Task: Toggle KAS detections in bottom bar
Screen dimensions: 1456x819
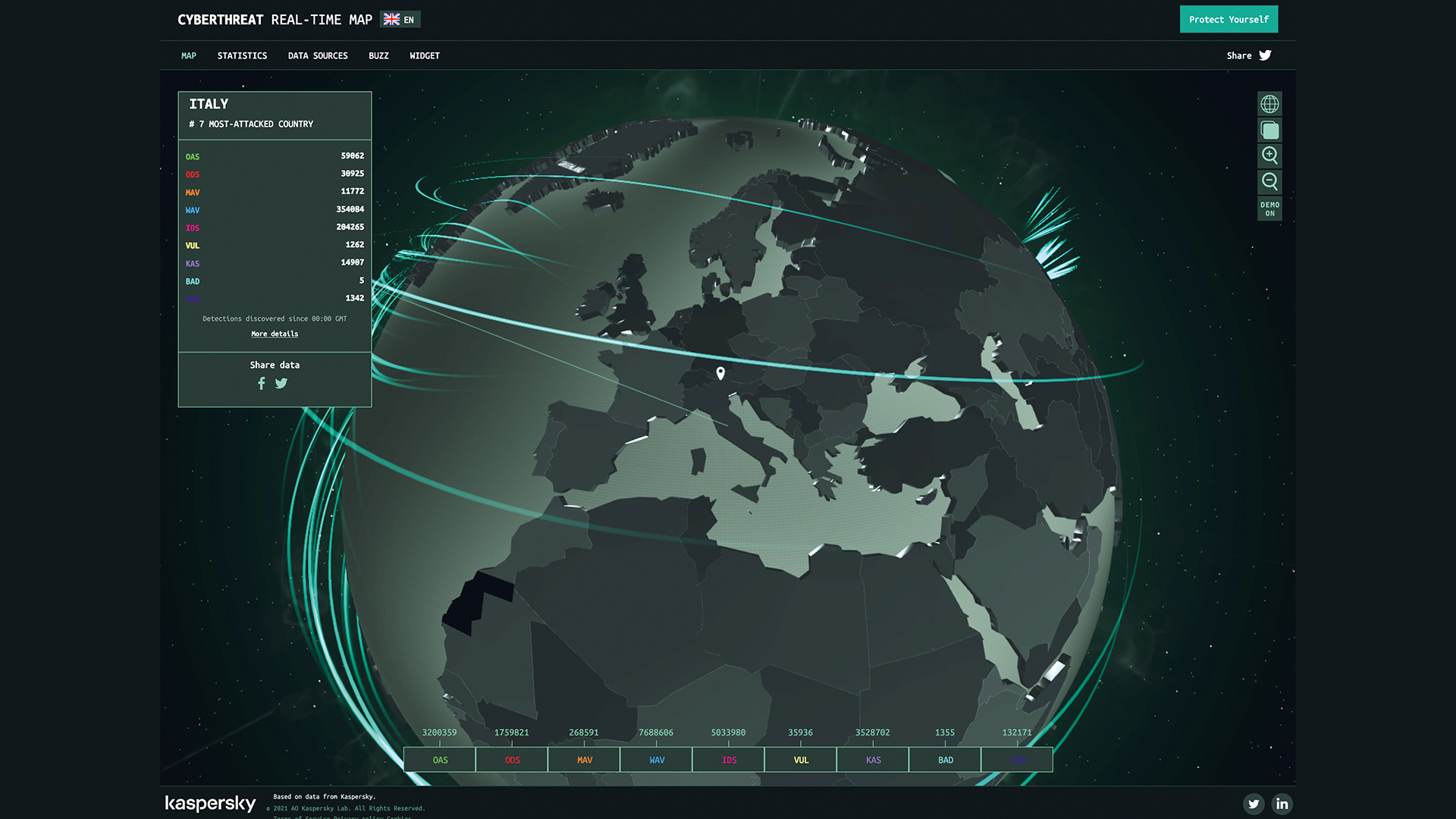Action: point(873,760)
